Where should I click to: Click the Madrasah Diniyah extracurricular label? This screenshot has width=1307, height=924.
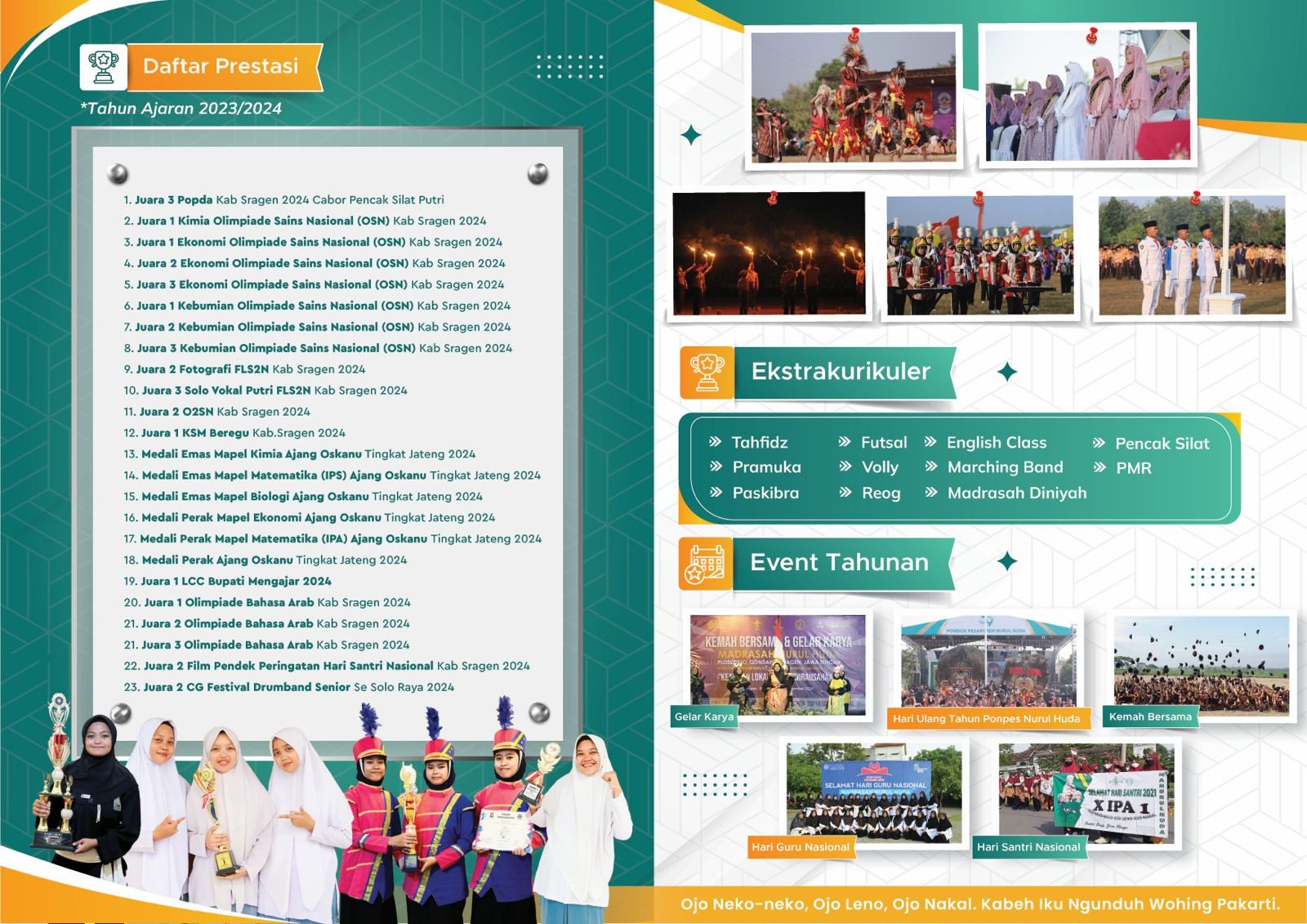coord(1017,493)
